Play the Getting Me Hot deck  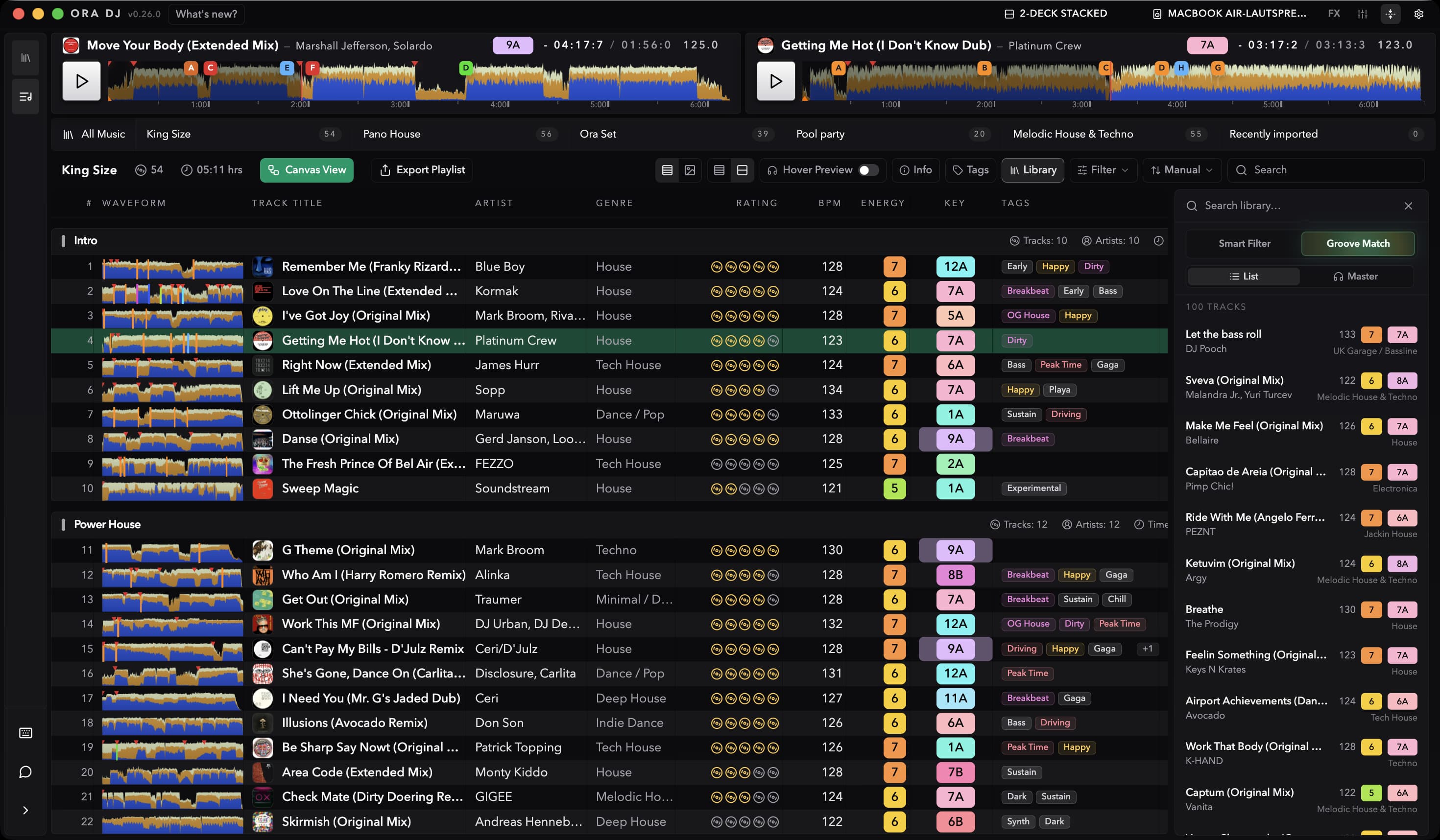point(775,81)
